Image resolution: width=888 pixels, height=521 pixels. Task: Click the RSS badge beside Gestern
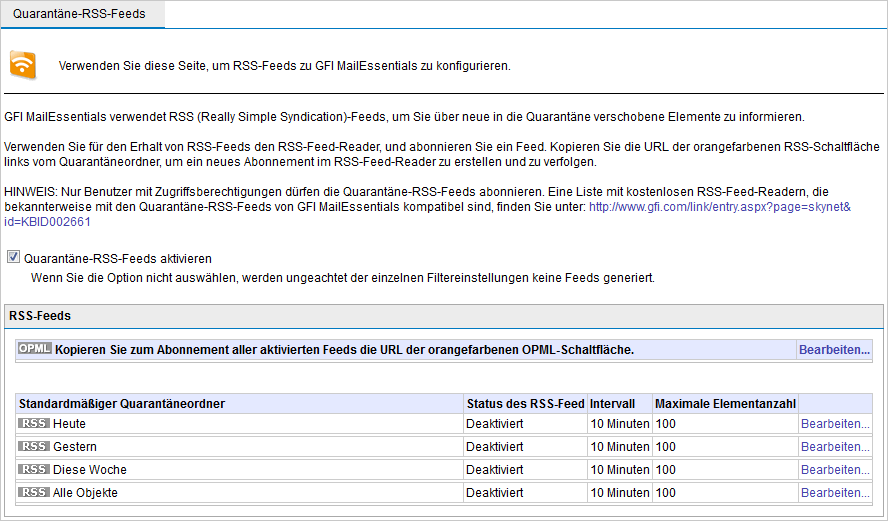click(34, 447)
